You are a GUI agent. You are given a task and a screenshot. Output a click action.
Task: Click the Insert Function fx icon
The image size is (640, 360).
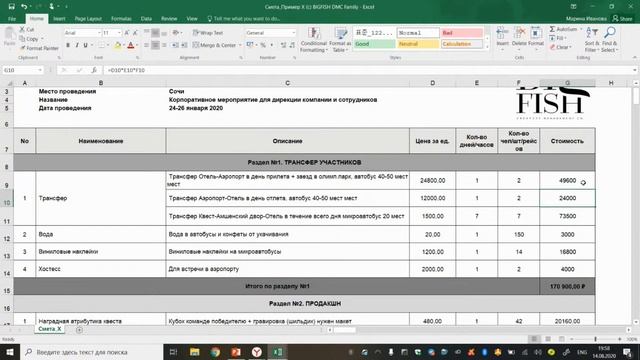click(93, 70)
